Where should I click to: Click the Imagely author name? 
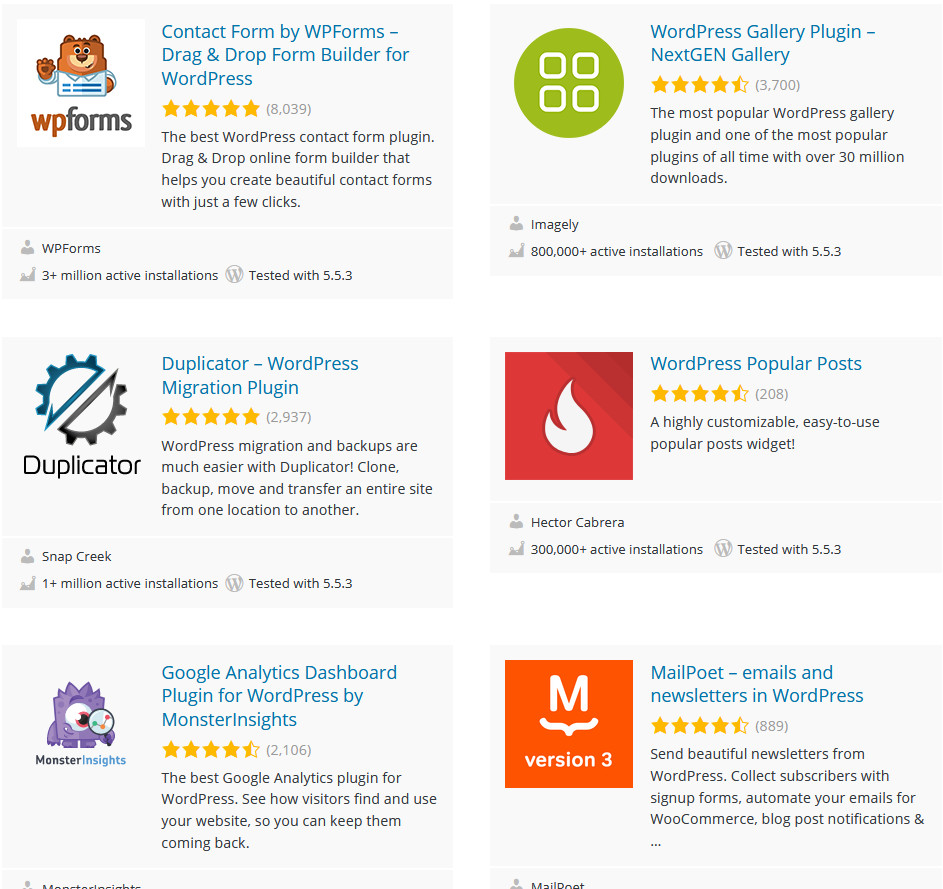[x=554, y=225]
